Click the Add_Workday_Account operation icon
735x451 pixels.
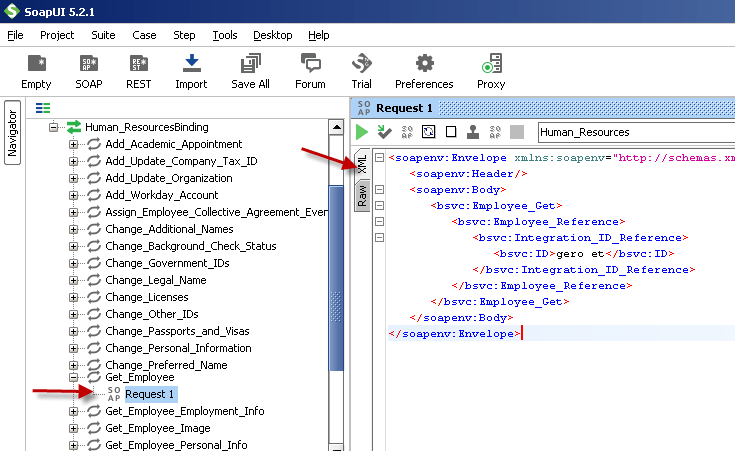tap(94, 195)
